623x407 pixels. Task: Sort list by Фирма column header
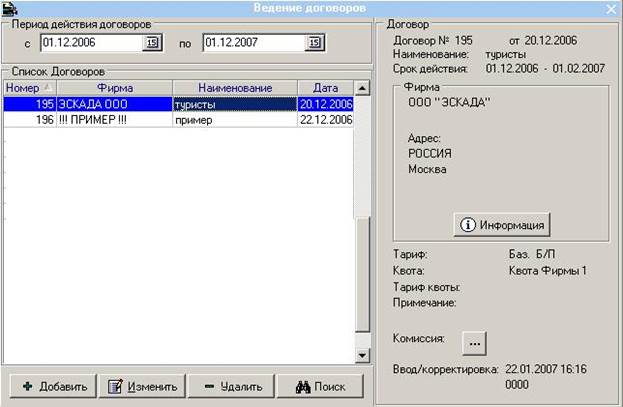[114, 88]
